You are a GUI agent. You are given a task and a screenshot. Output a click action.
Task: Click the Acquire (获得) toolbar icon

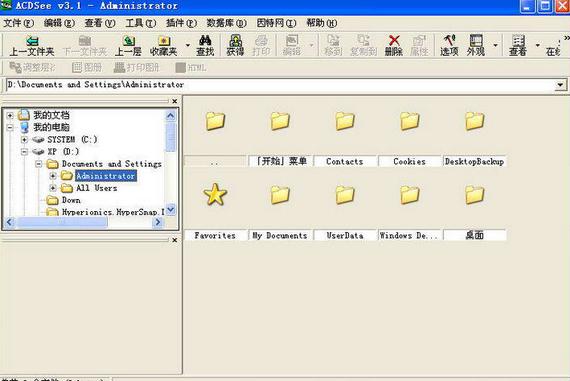(235, 45)
